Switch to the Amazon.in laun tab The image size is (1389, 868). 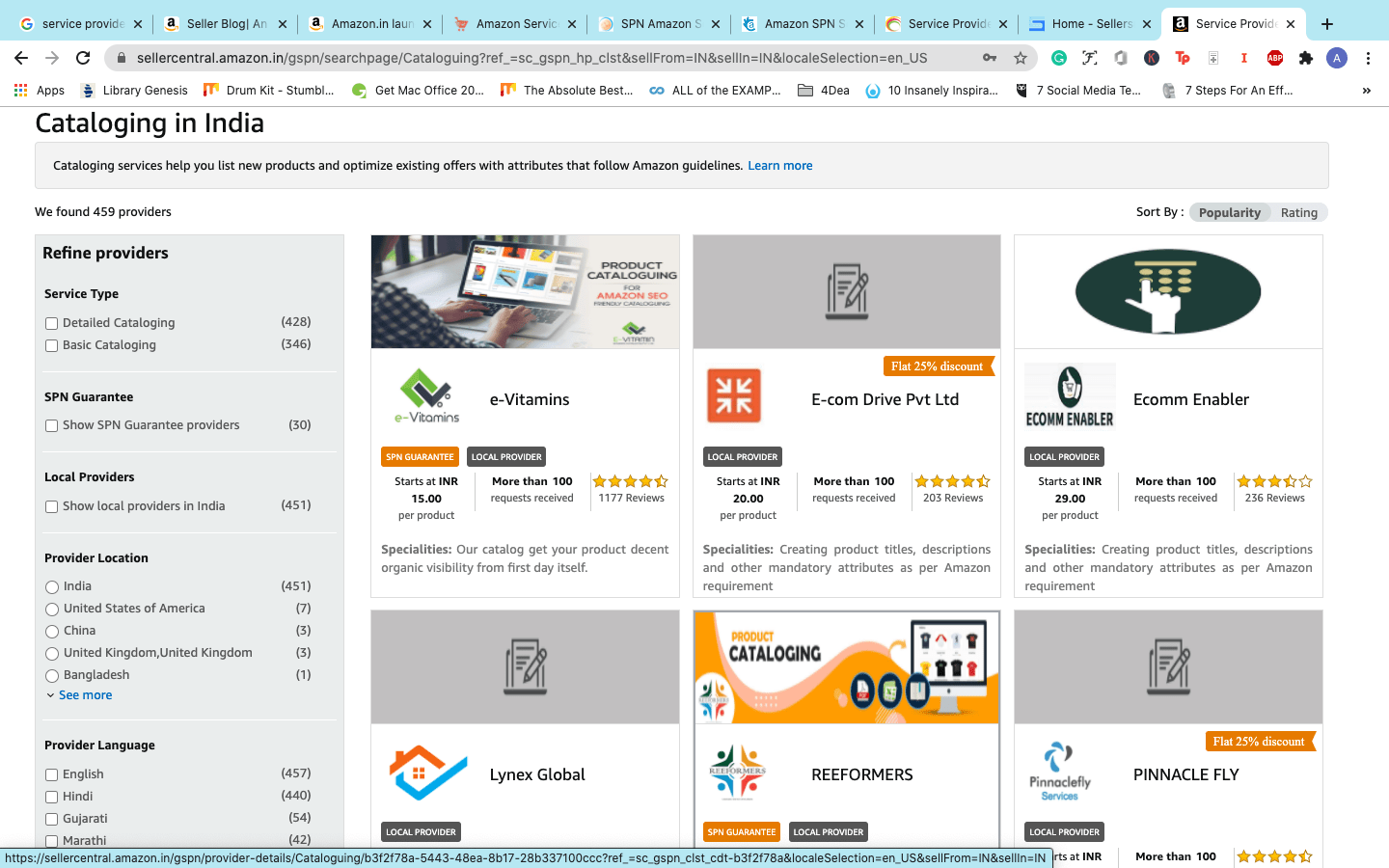point(368,24)
